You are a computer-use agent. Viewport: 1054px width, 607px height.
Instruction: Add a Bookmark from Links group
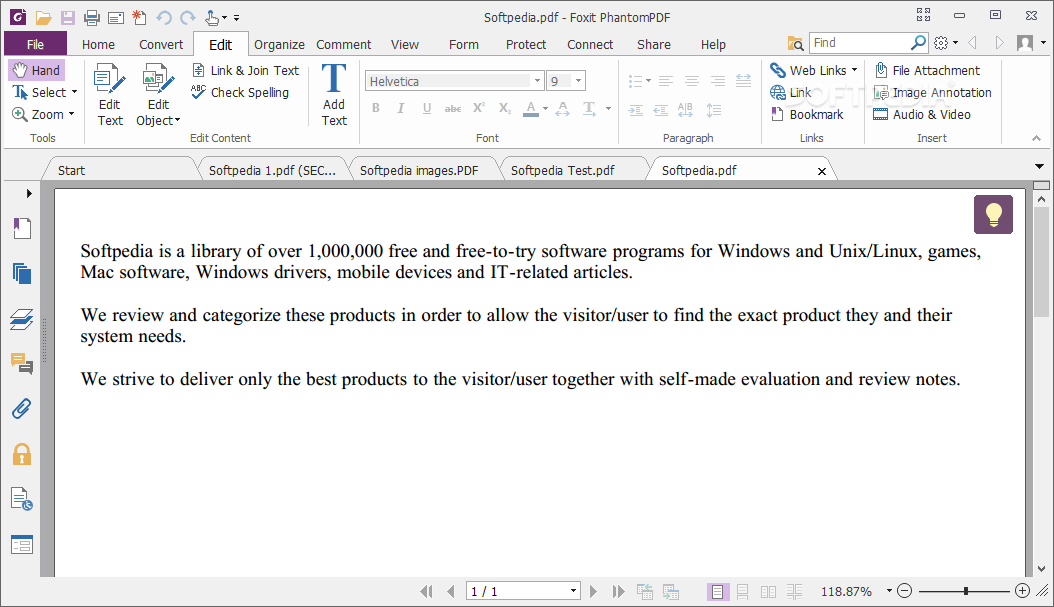tap(807, 115)
